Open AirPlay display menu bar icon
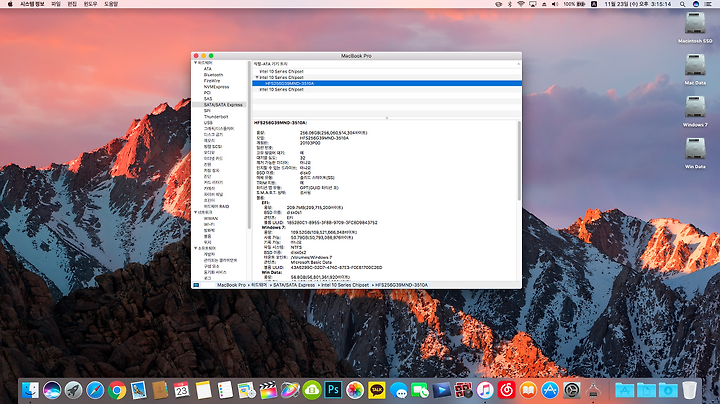The width and height of the screenshot is (720, 404). point(533,4)
